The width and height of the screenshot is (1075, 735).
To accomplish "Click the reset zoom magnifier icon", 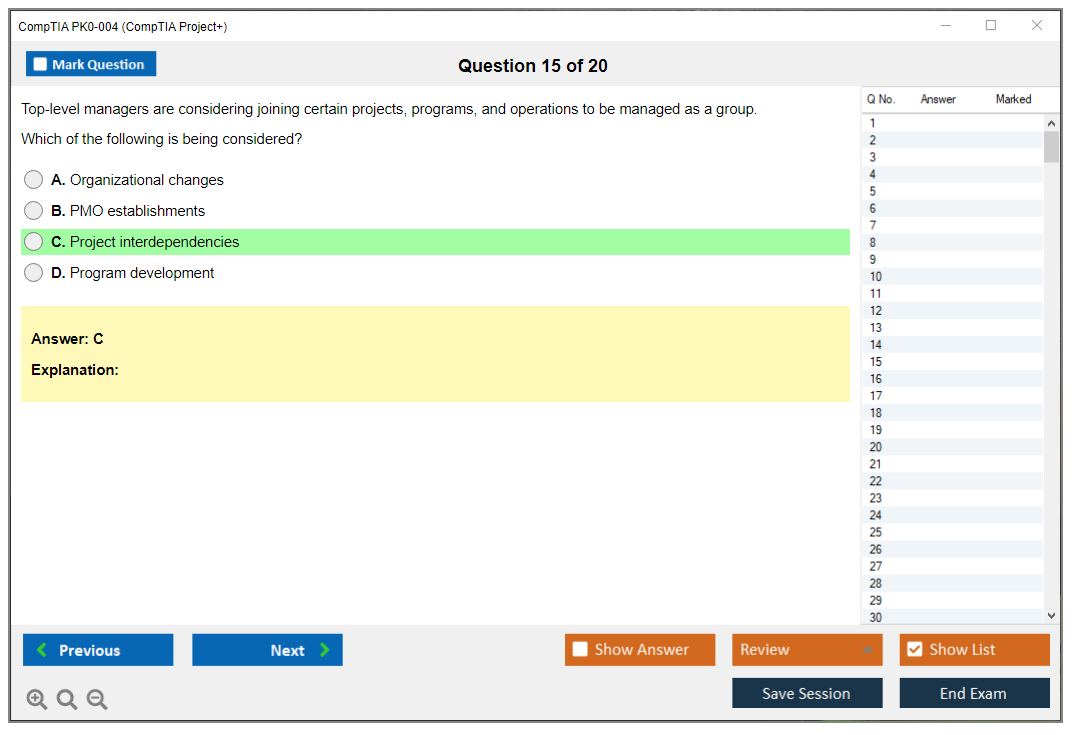I will tap(67, 700).
